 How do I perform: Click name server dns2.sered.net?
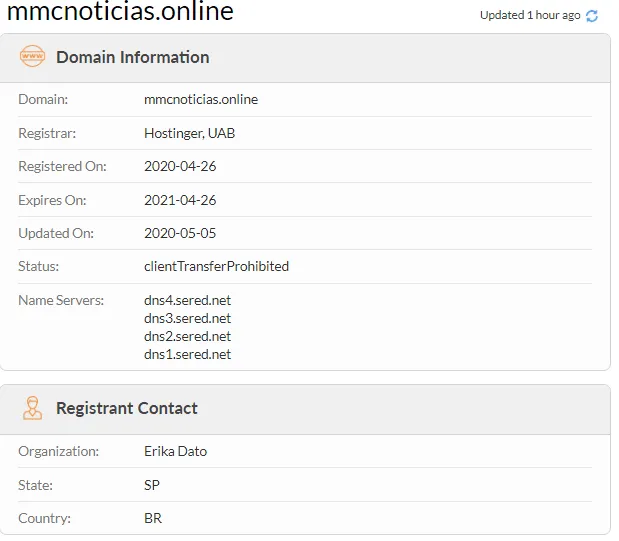tap(187, 336)
